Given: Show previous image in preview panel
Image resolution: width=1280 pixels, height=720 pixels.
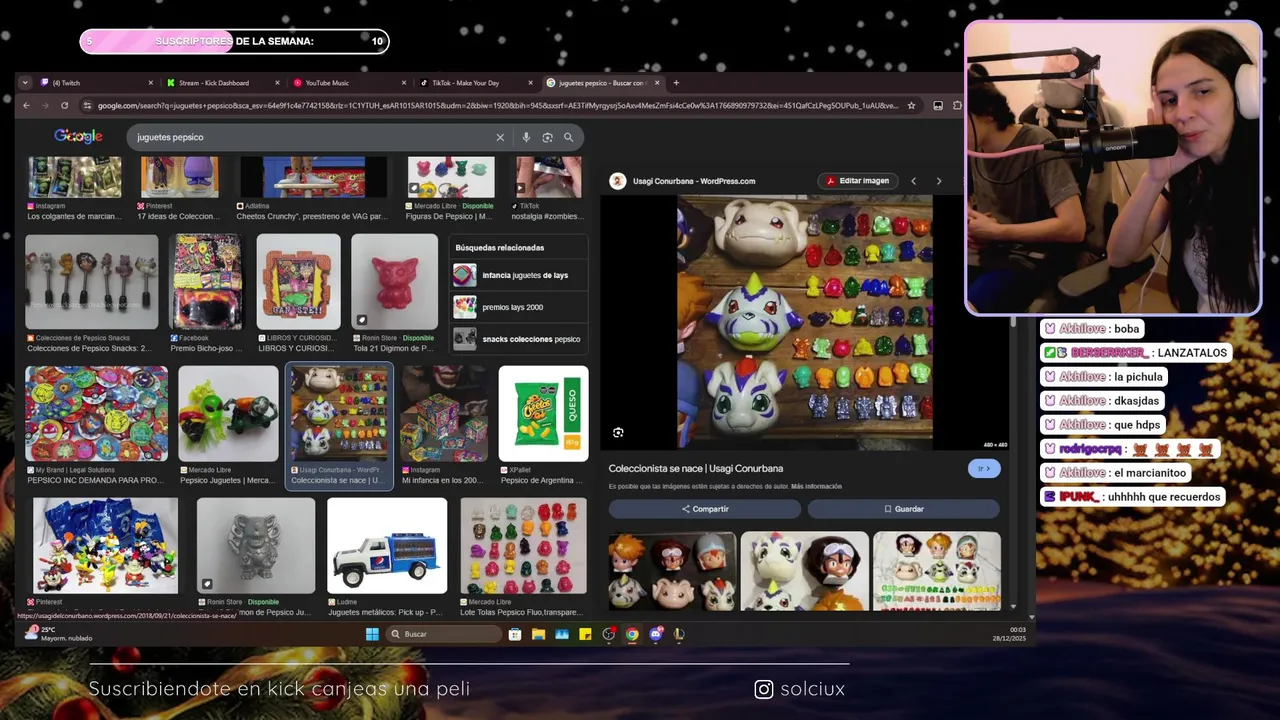Looking at the screenshot, I should coord(913,181).
